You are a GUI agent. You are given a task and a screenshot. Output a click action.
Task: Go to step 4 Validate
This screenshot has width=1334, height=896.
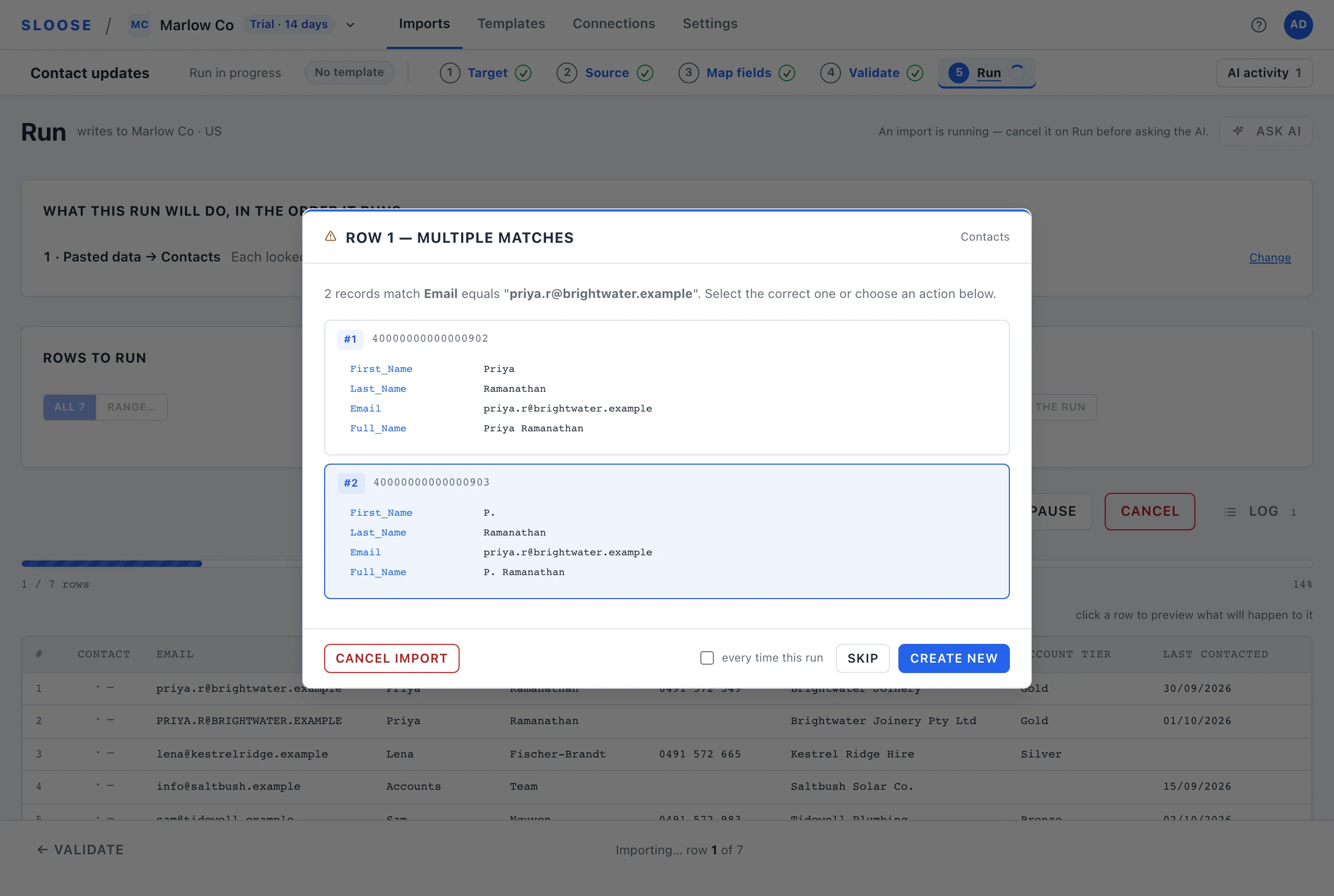872,72
